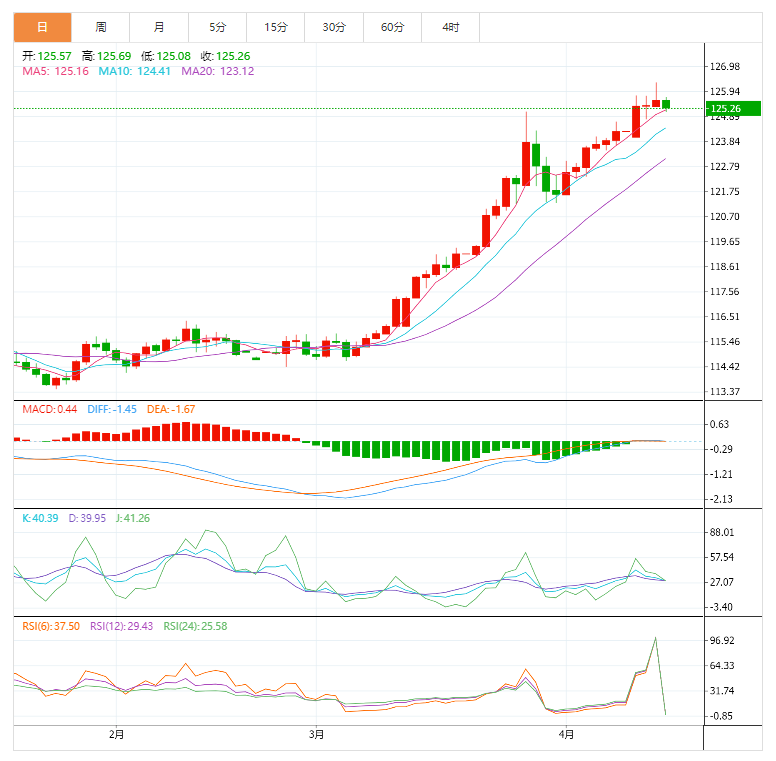The height and width of the screenshot is (761, 776).
Task: Click the RSI(6):37.50 label
Action: (x=51, y=626)
